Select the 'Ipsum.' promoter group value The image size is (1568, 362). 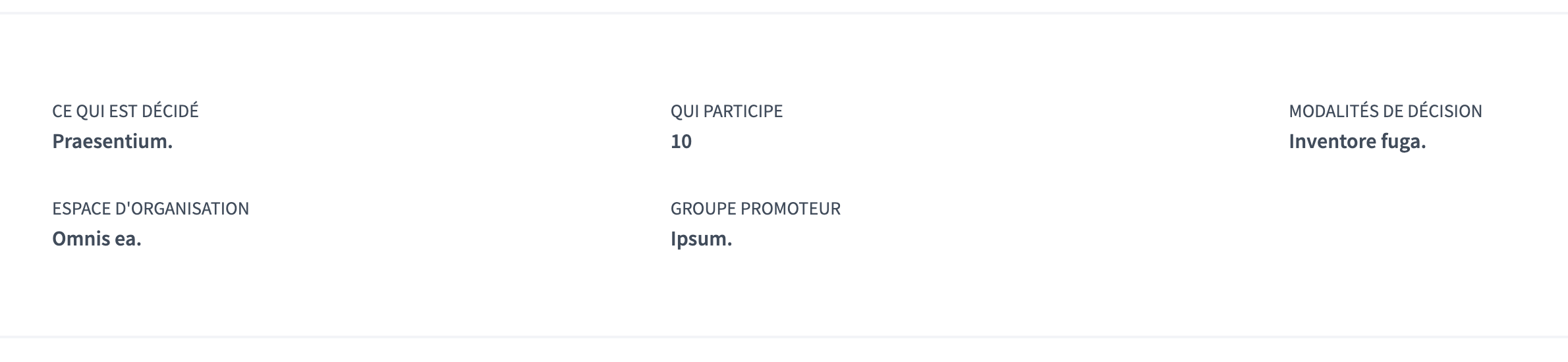click(x=702, y=239)
